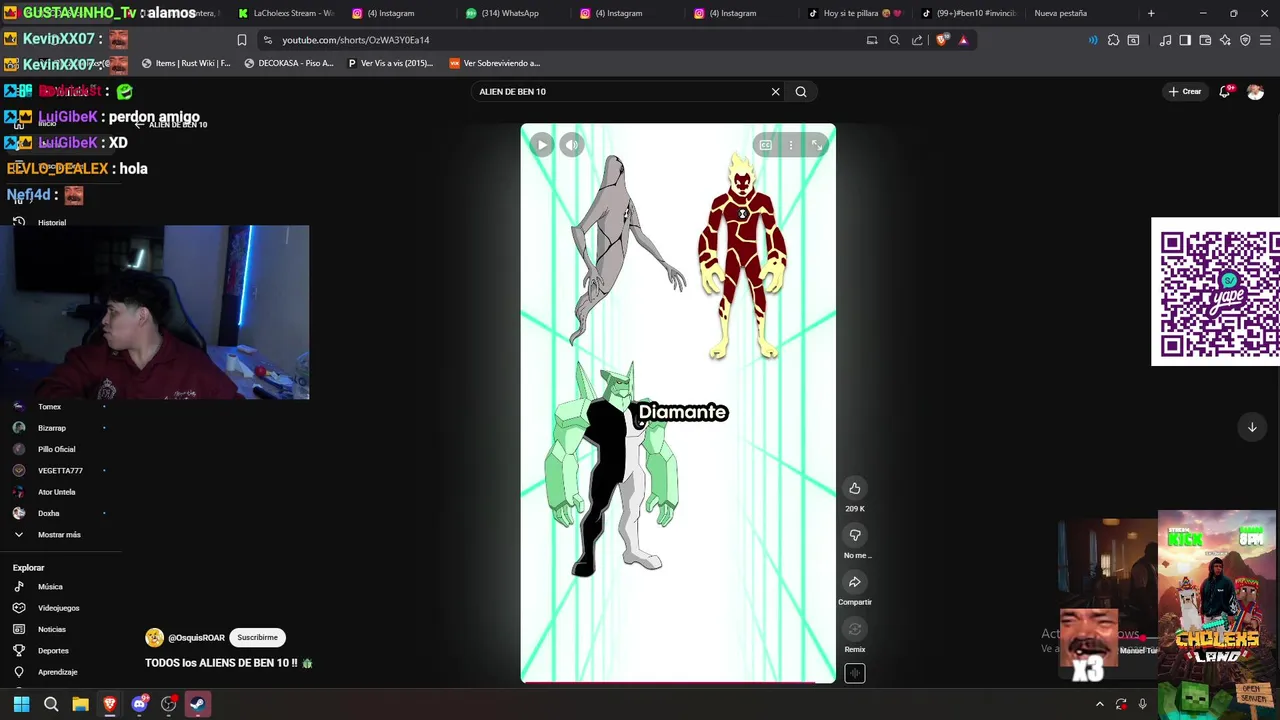Open the Remix option
This screenshot has height=720, width=1280.
855,629
